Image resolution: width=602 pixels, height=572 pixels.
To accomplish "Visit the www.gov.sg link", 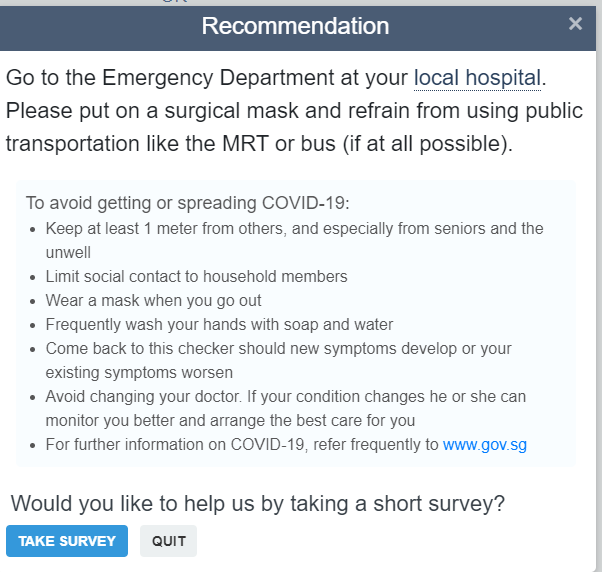I will (x=485, y=445).
